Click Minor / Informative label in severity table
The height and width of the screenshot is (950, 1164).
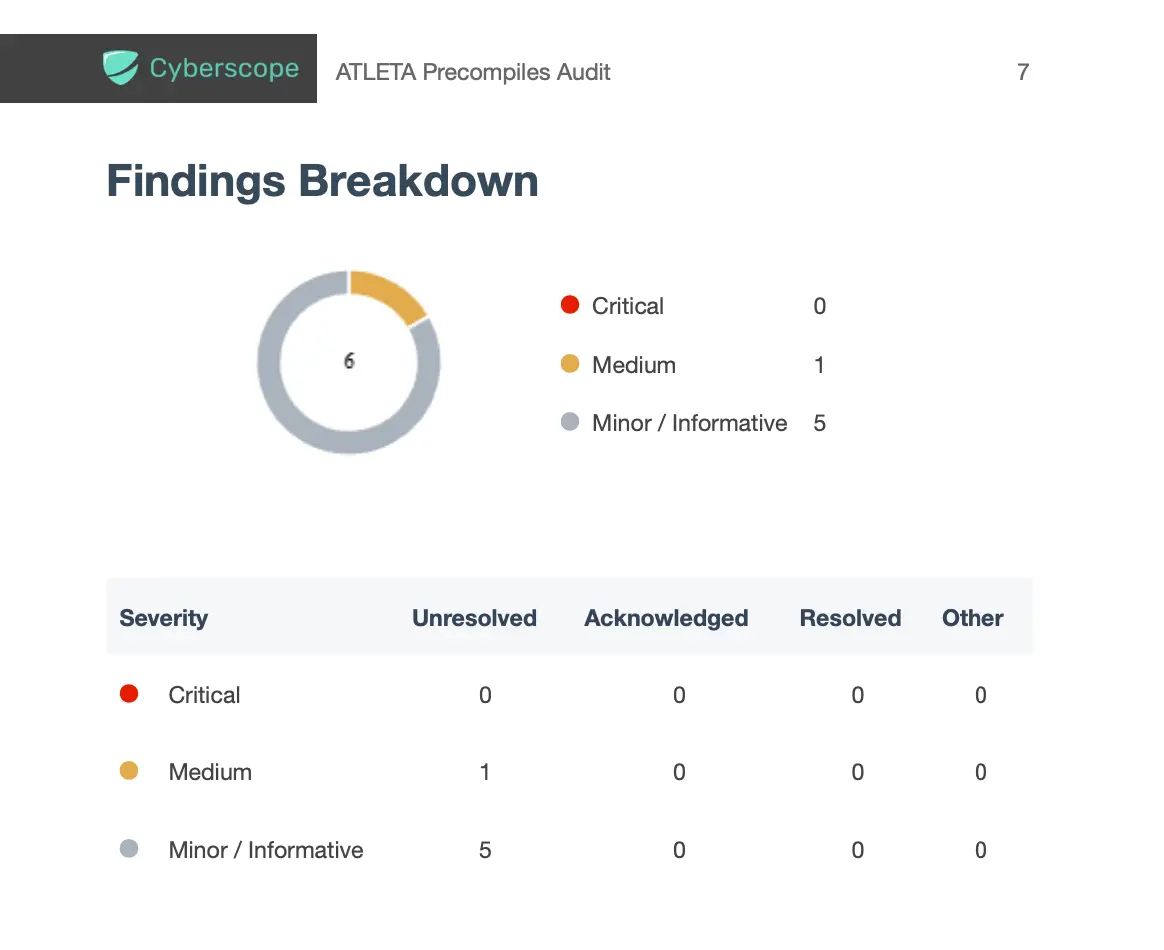[x=266, y=850]
